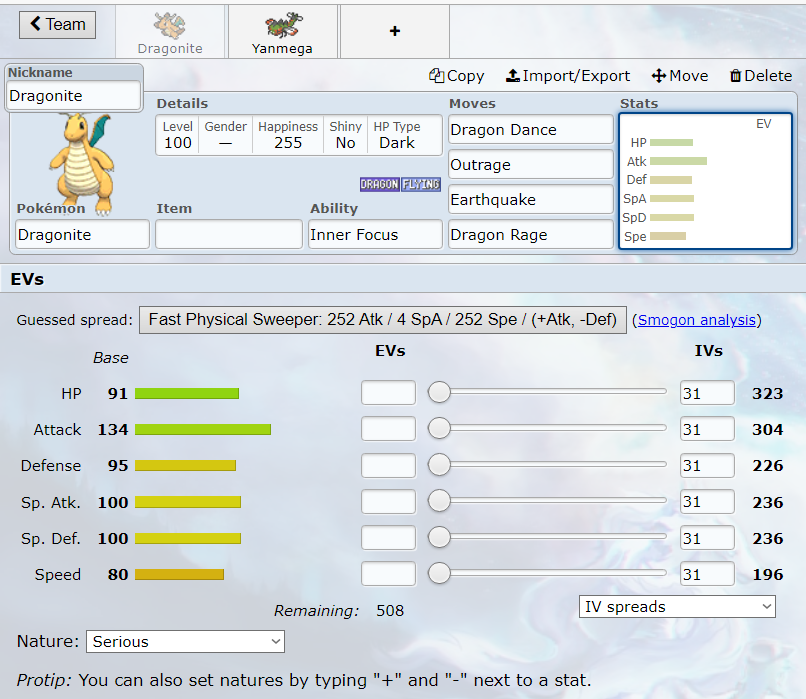This screenshot has height=699, width=806.
Task: Open the Yanmega tab
Action: [282, 32]
